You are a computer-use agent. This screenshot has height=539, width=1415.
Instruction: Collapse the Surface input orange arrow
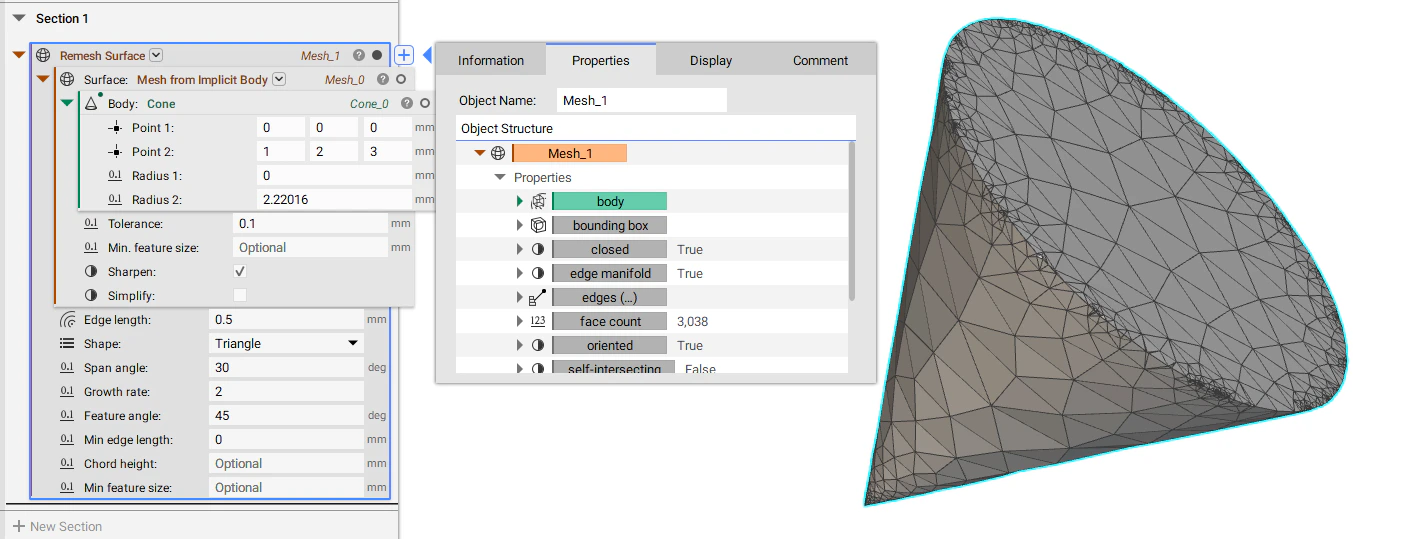(x=43, y=80)
